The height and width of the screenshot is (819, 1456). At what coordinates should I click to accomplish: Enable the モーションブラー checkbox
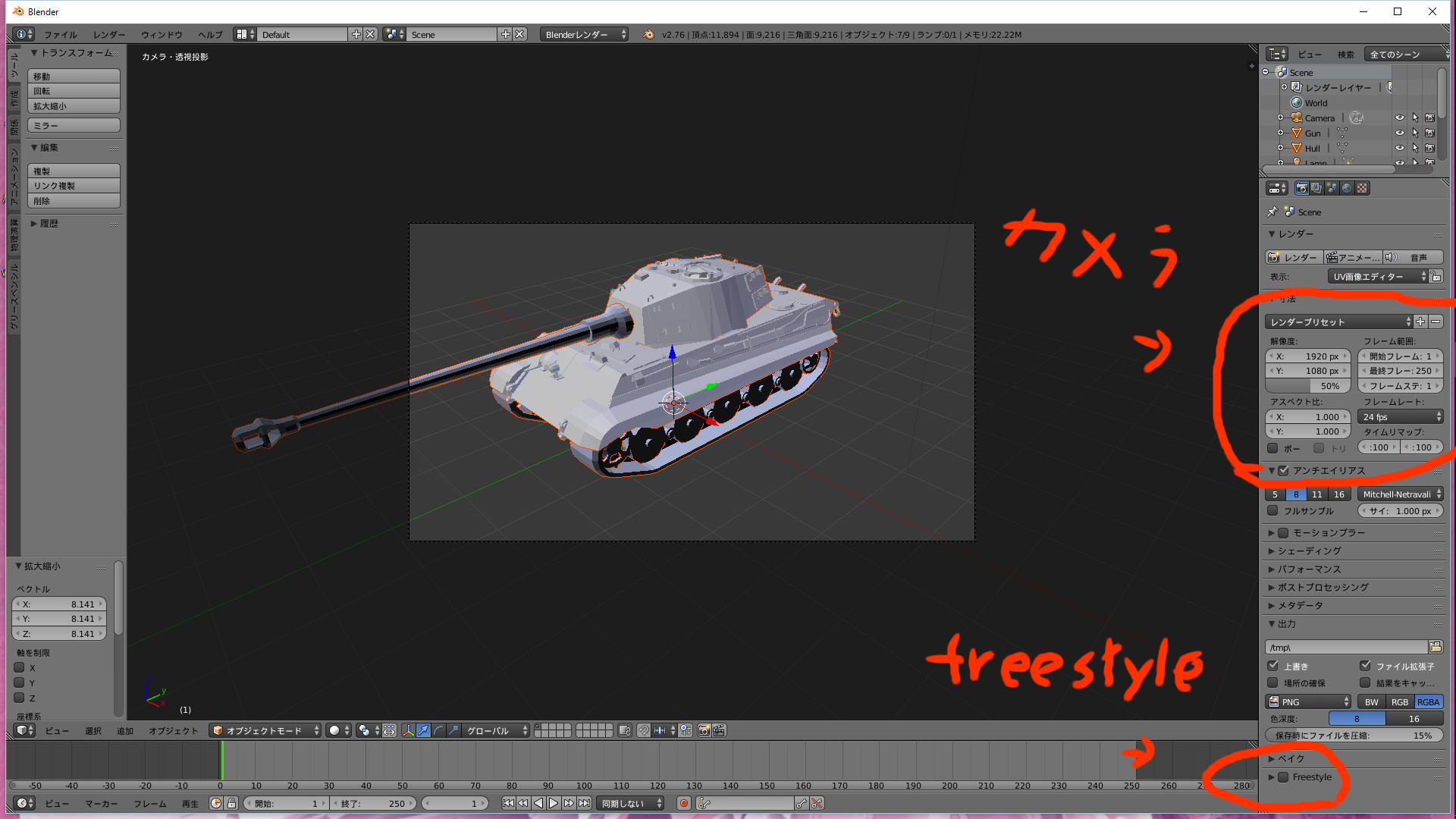(1283, 532)
